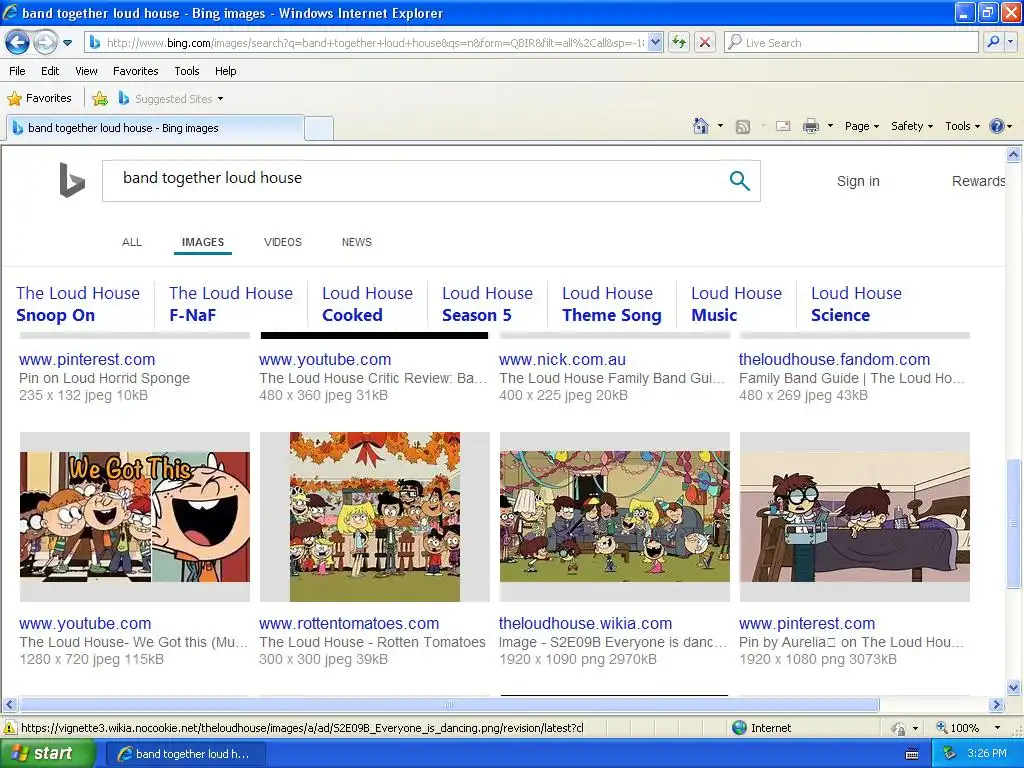Open recent pages dropdown next to Forward
The image size is (1024, 768).
[x=67, y=43]
